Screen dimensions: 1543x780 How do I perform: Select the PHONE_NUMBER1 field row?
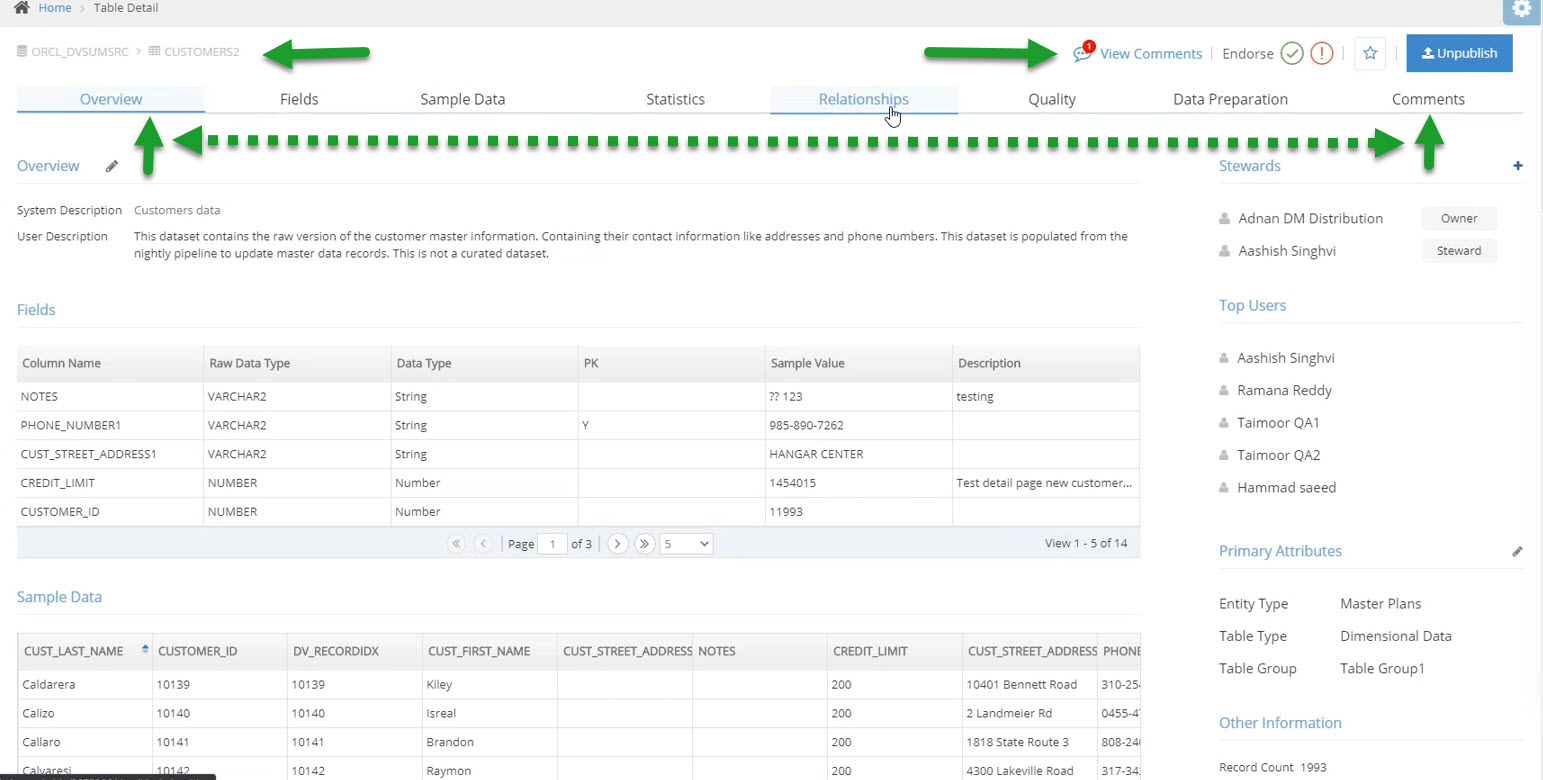[x=578, y=426]
